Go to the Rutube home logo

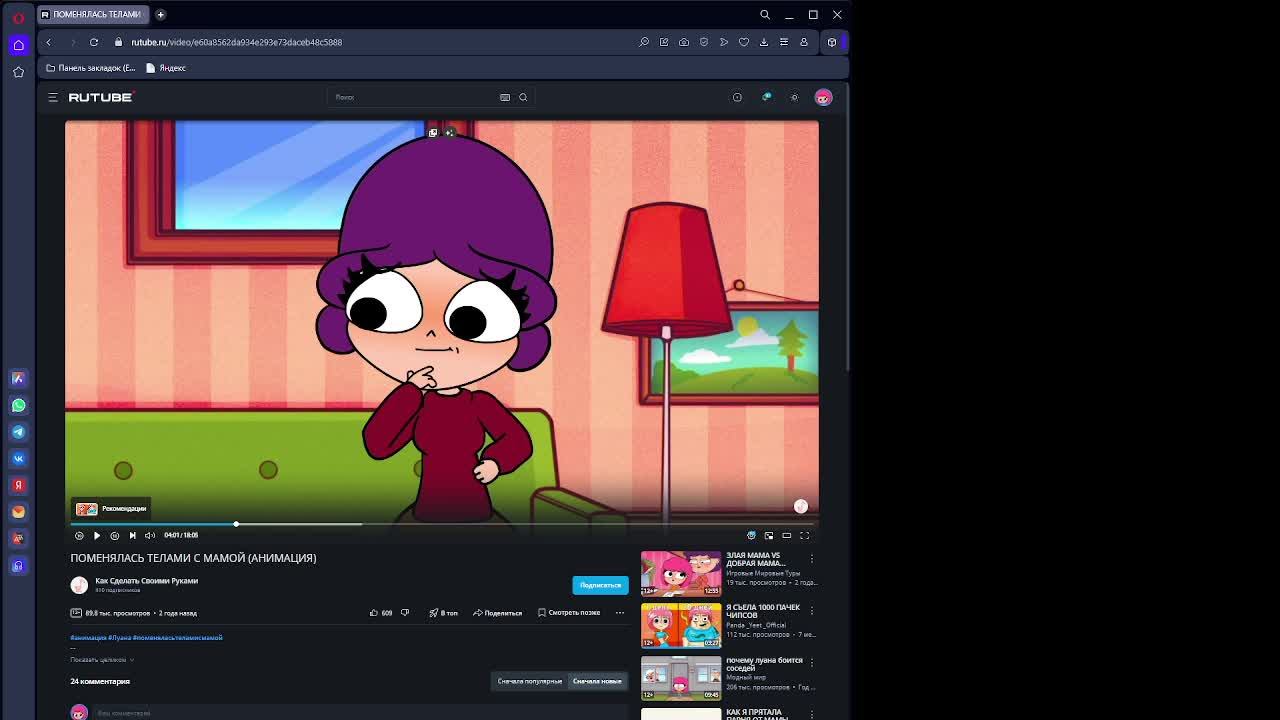(x=101, y=97)
